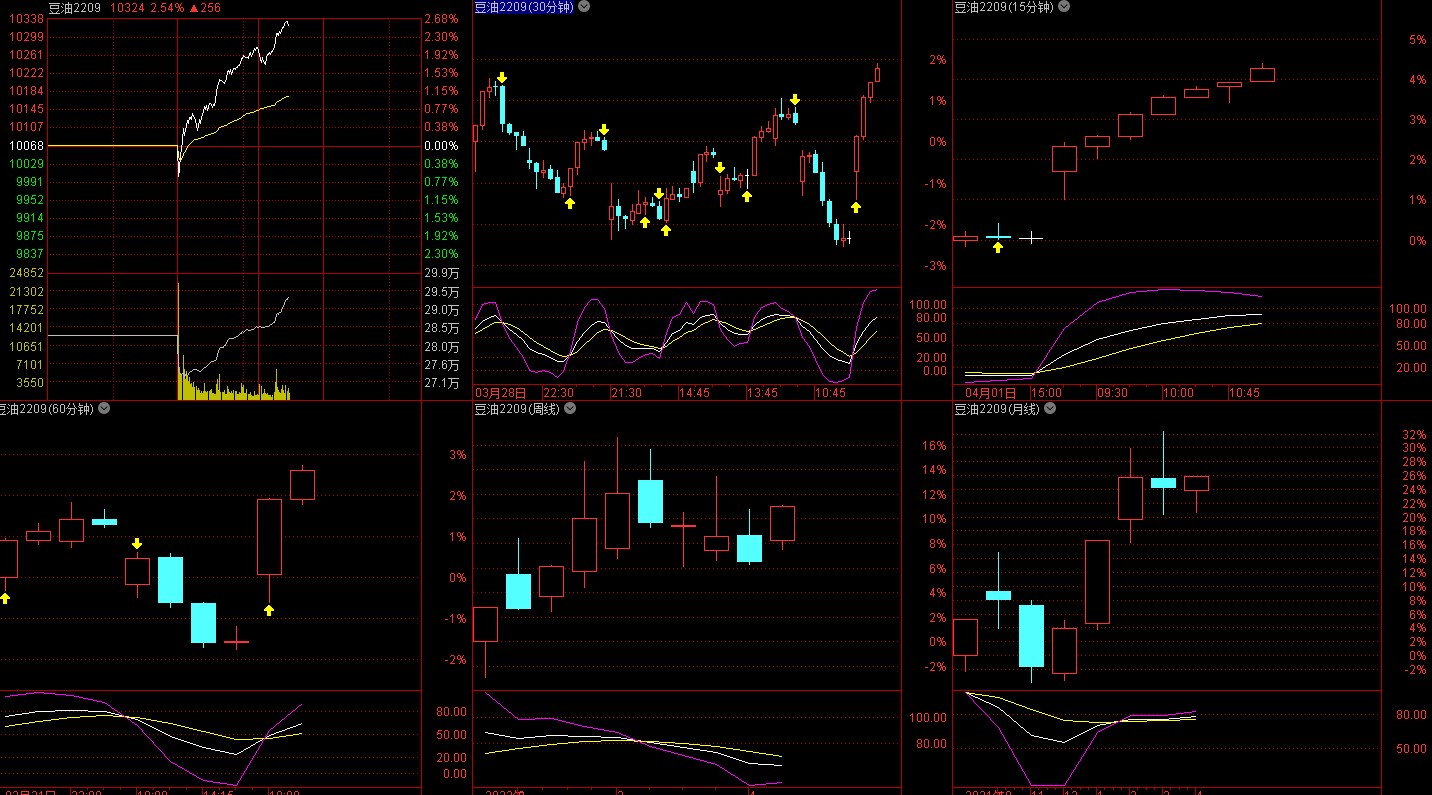This screenshot has width=1432, height=795.
Task: Click price axis label 10222
Action: [x=26, y=73]
